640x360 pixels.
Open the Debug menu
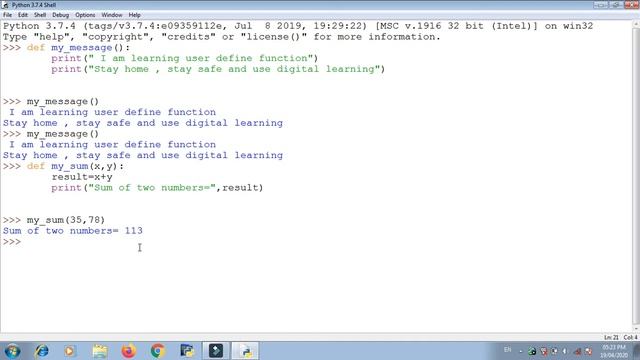pyautogui.click(x=60, y=15)
